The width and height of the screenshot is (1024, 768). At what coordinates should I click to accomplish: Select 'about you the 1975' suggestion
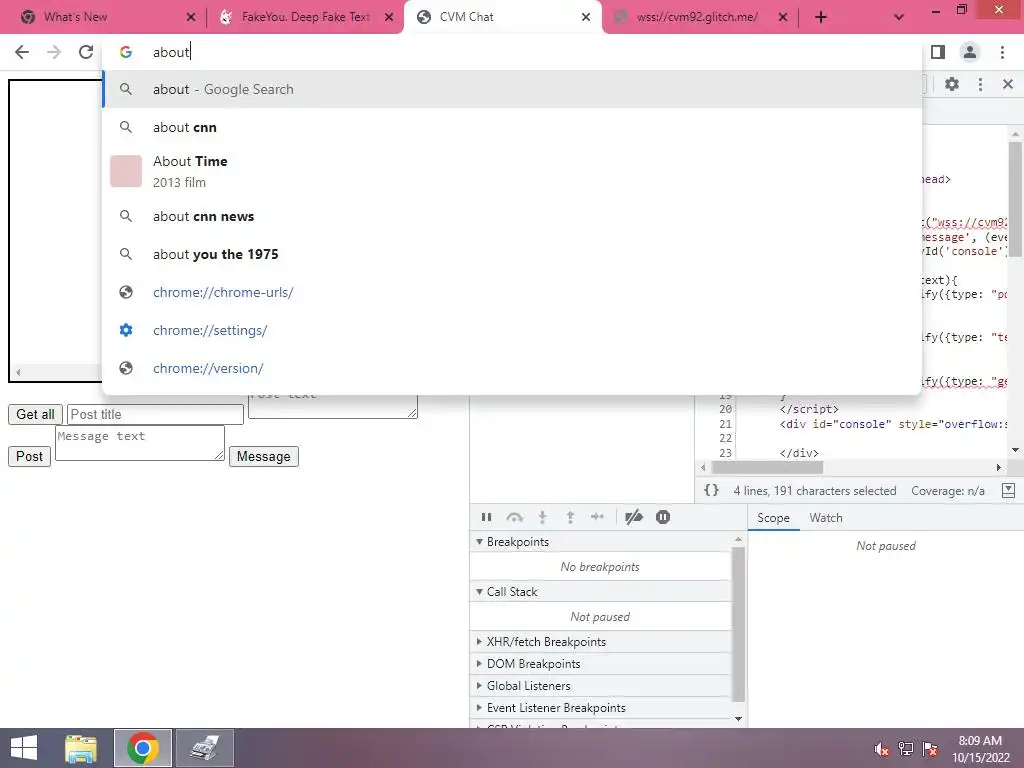pyautogui.click(x=512, y=254)
